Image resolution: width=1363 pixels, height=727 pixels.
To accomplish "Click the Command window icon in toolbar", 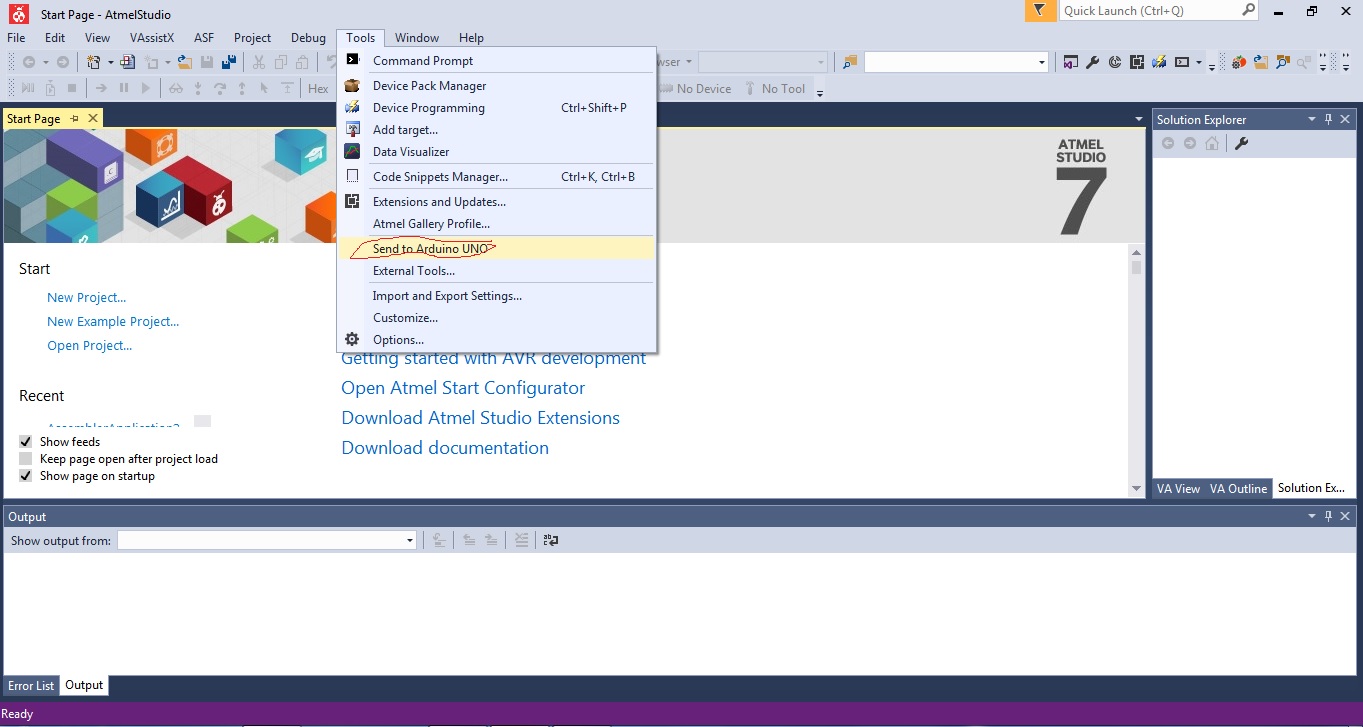I will [x=1181, y=62].
